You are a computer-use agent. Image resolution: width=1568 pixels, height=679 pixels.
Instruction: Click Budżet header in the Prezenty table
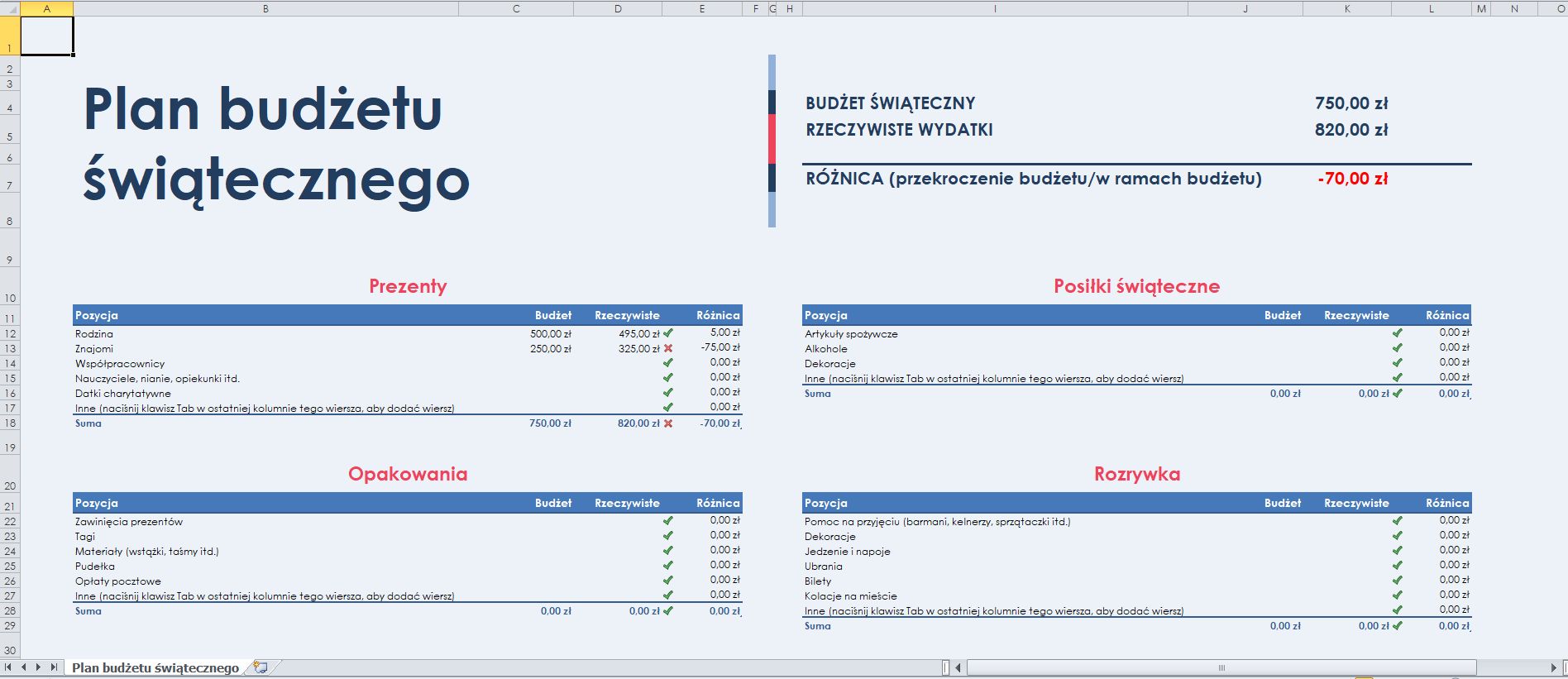click(553, 315)
